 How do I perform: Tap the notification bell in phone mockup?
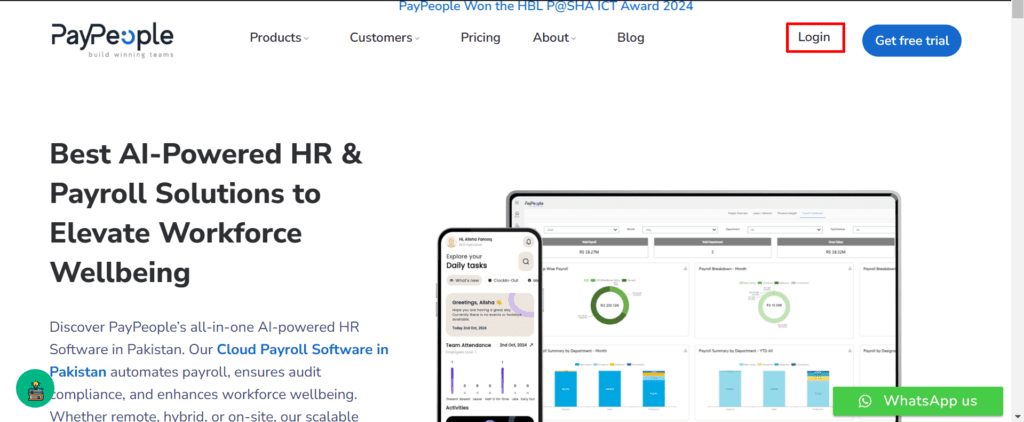pos(528,241)
